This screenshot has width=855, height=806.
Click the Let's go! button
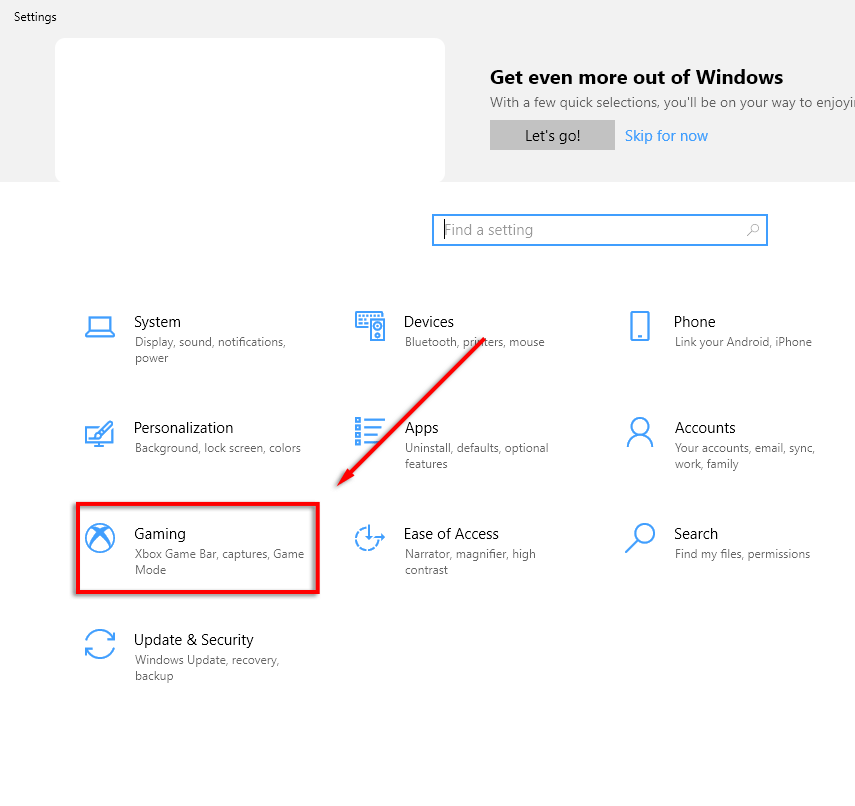(552, 135)
